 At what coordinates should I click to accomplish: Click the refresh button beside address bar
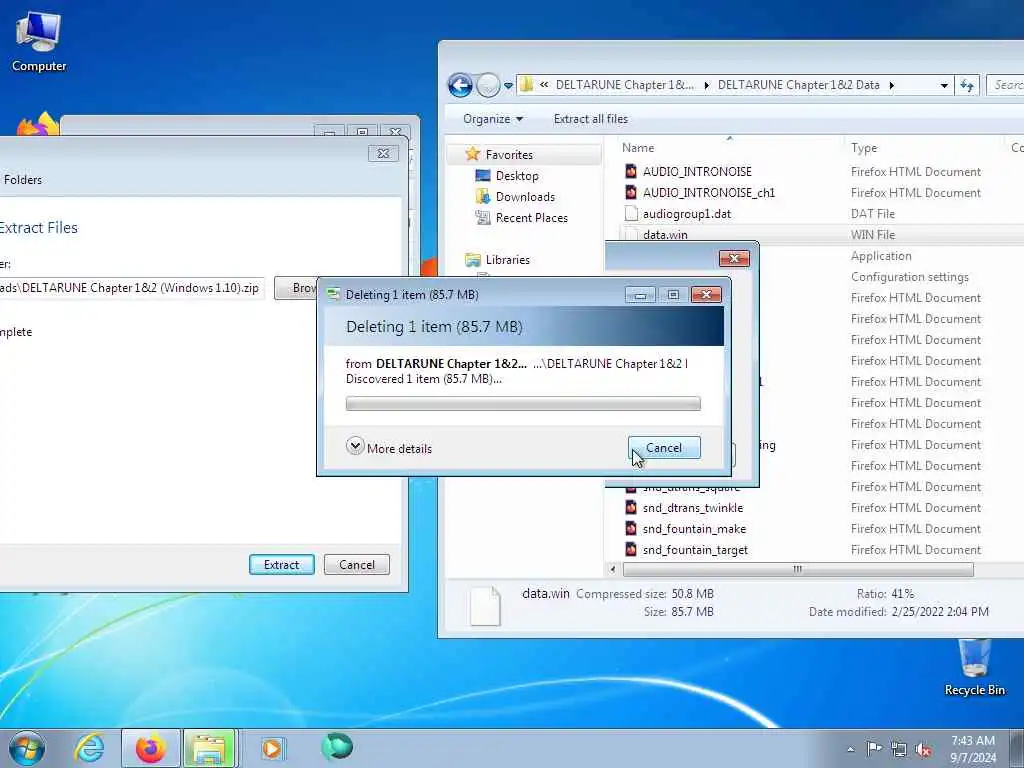click(967, 85)
